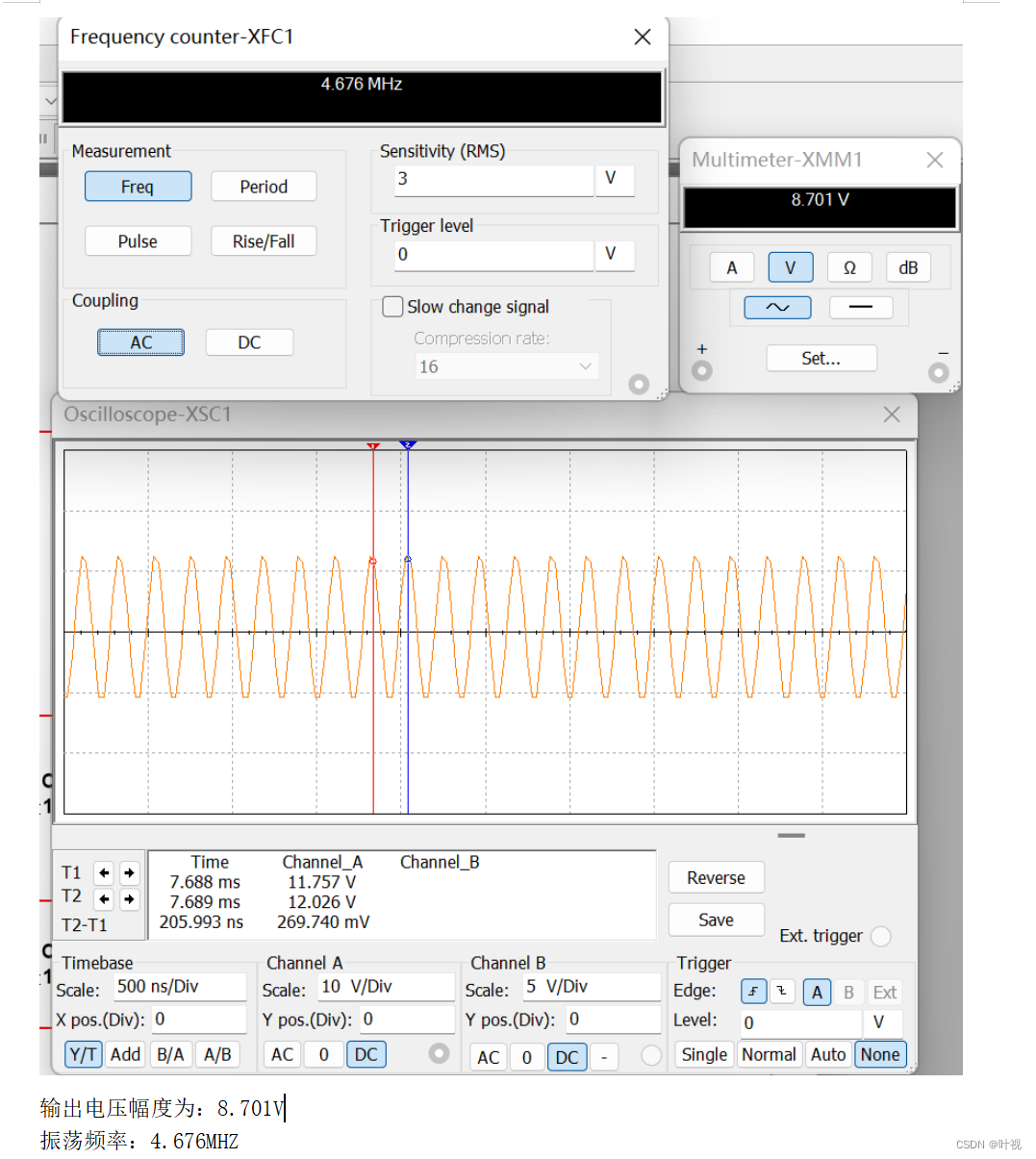
Task: Move T1 cursor left arrow
Action: pos(104,873)
